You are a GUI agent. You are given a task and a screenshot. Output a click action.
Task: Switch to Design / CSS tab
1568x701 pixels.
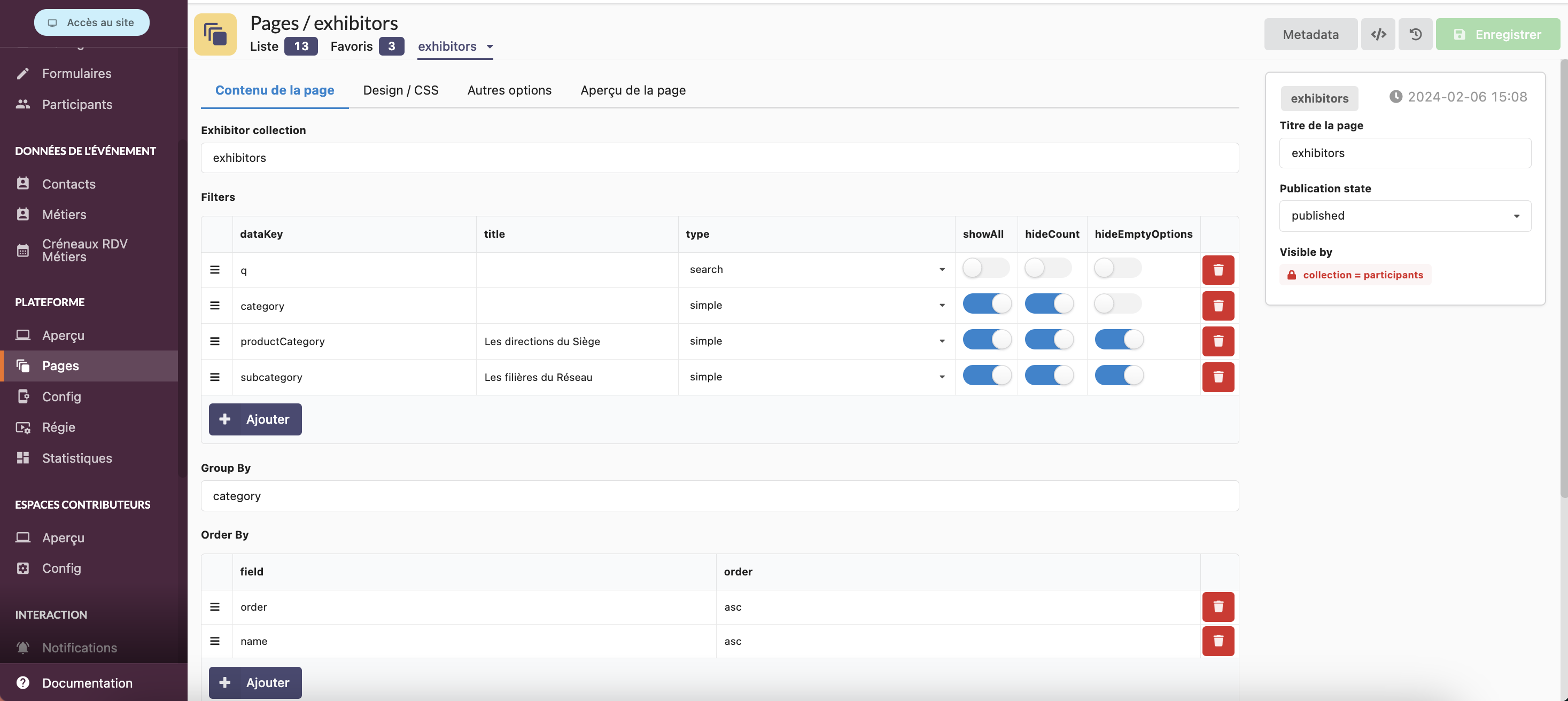click(x=400, y=90)
